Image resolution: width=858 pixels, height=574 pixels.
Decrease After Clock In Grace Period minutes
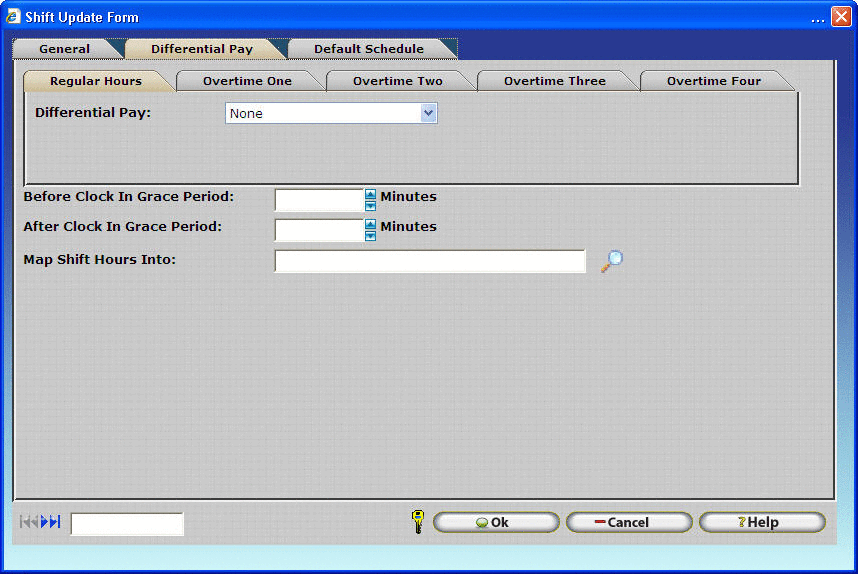pos(370,236)
